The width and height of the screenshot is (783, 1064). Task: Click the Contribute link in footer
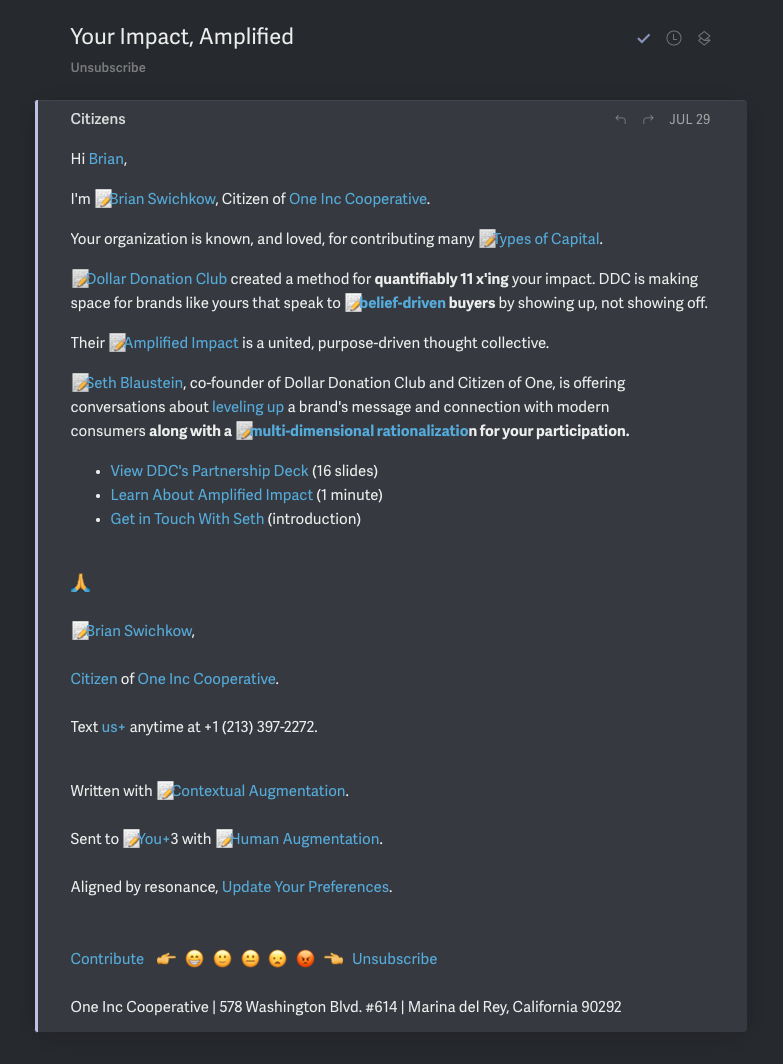coord(107,959)
